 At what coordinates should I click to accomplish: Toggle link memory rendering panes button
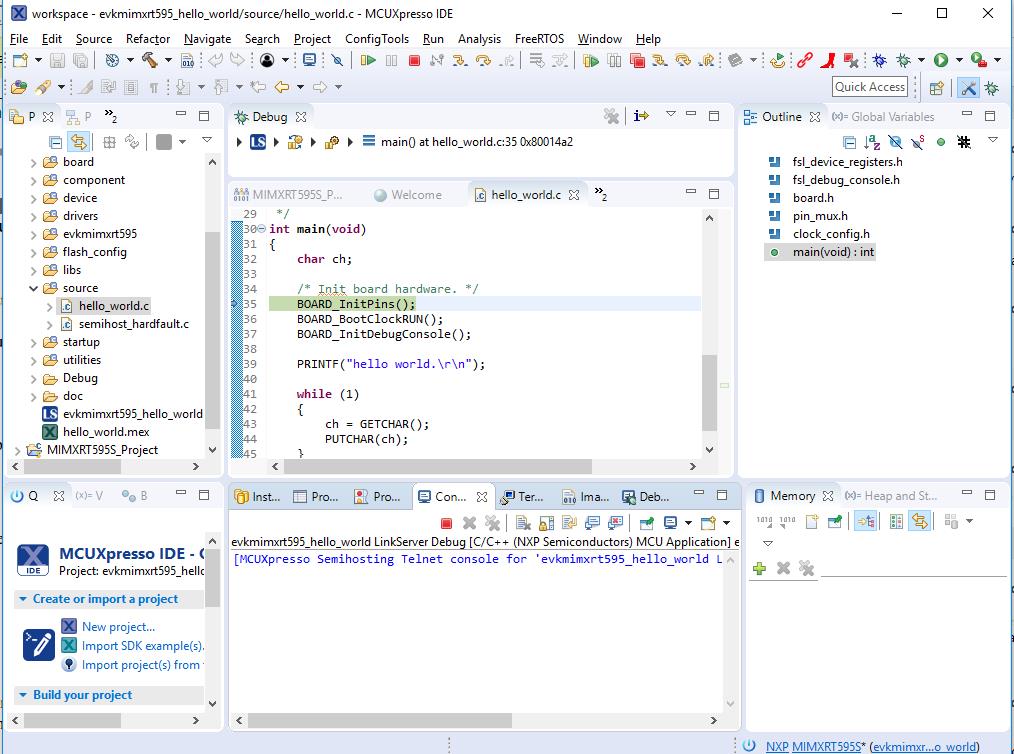click(x=920, y=522)
